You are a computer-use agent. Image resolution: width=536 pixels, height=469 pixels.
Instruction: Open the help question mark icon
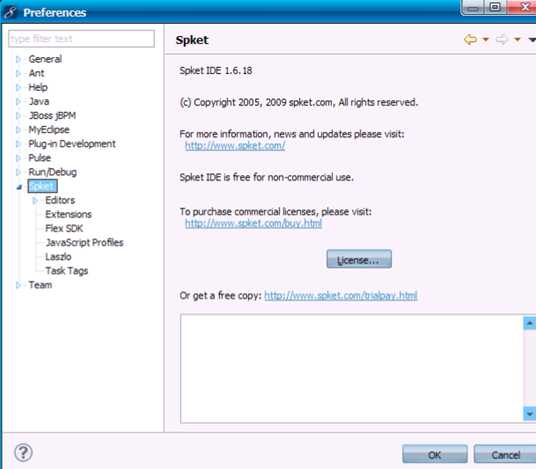pos(24,453)
